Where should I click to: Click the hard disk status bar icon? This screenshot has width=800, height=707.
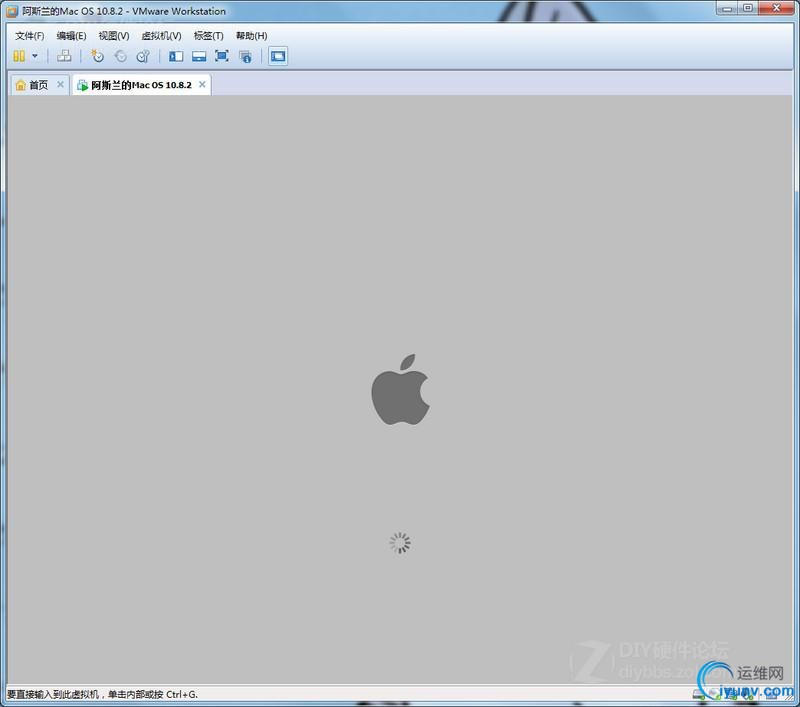(698, 694)
